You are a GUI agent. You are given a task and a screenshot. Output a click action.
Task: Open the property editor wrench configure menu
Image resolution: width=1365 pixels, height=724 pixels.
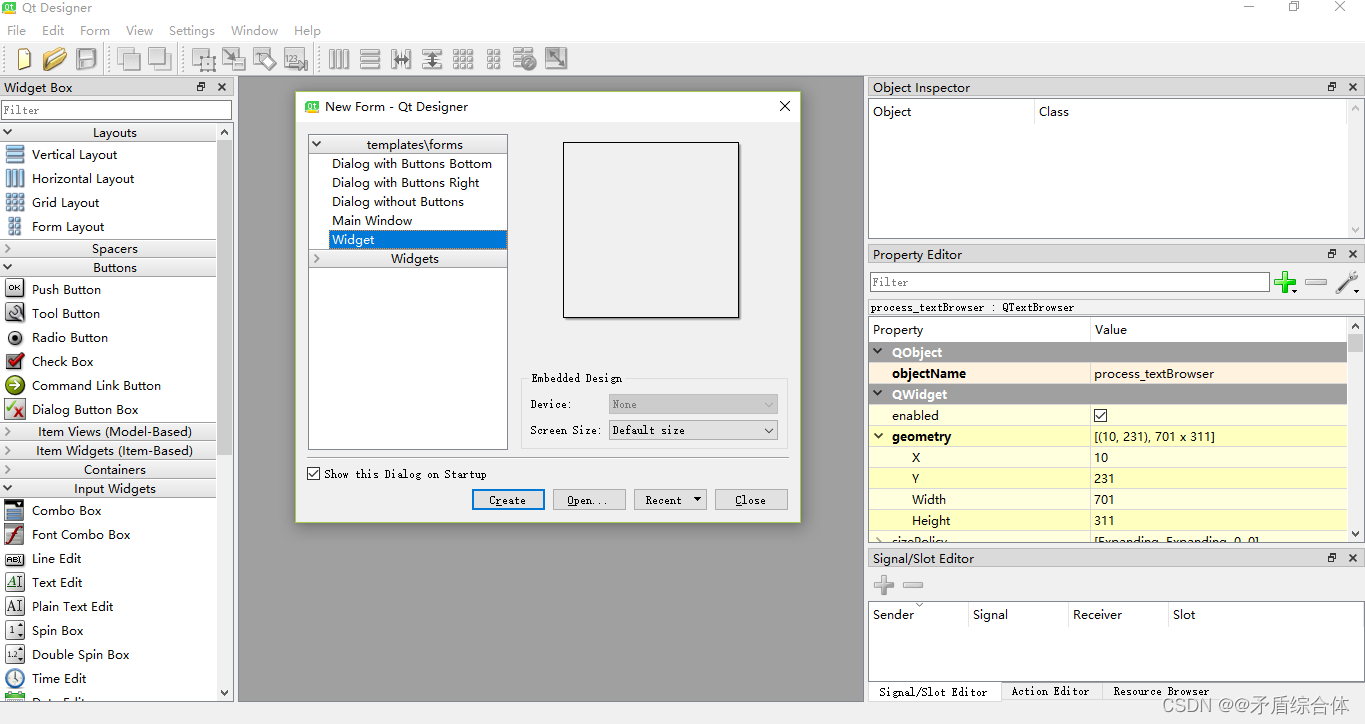pos(1347,283)
